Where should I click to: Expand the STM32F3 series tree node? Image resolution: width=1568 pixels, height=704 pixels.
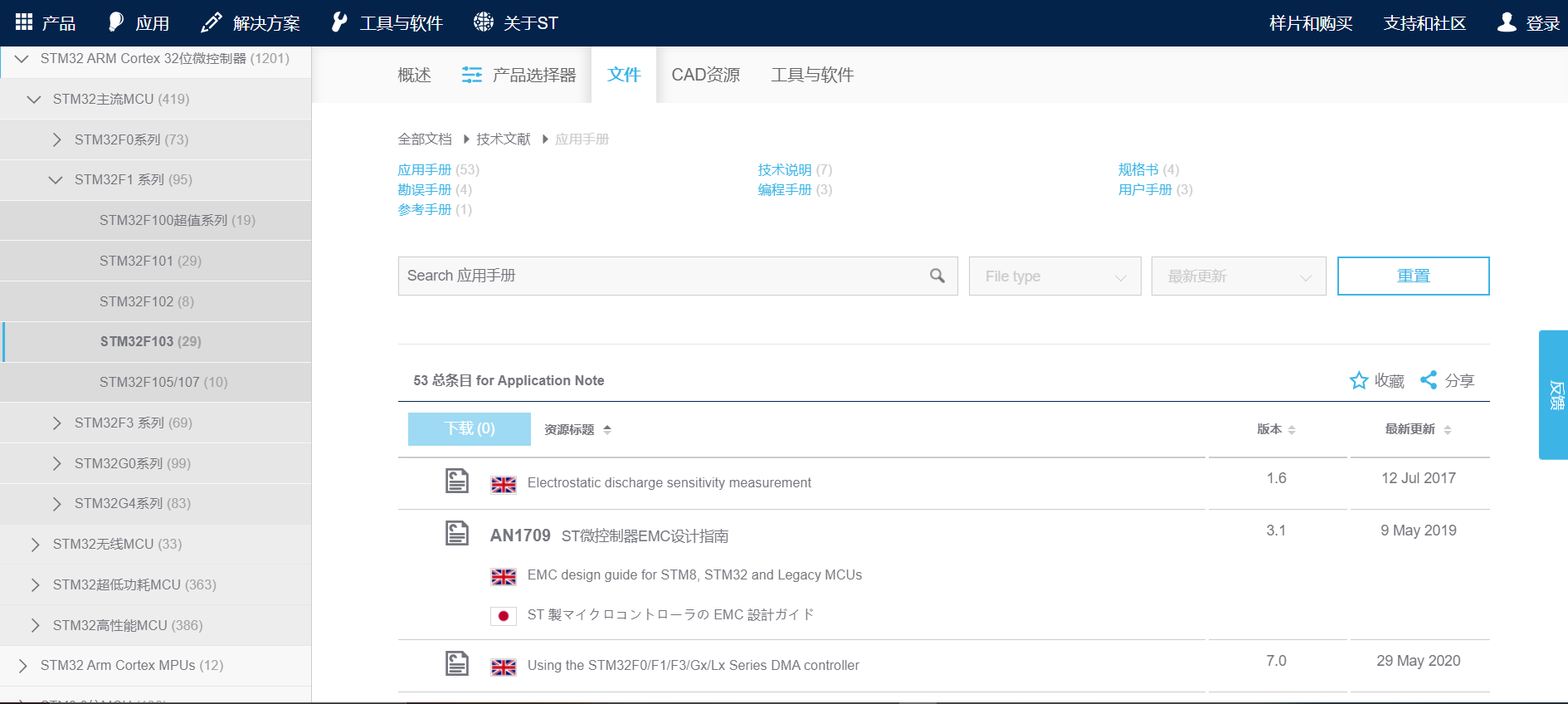tap(56, 423)
